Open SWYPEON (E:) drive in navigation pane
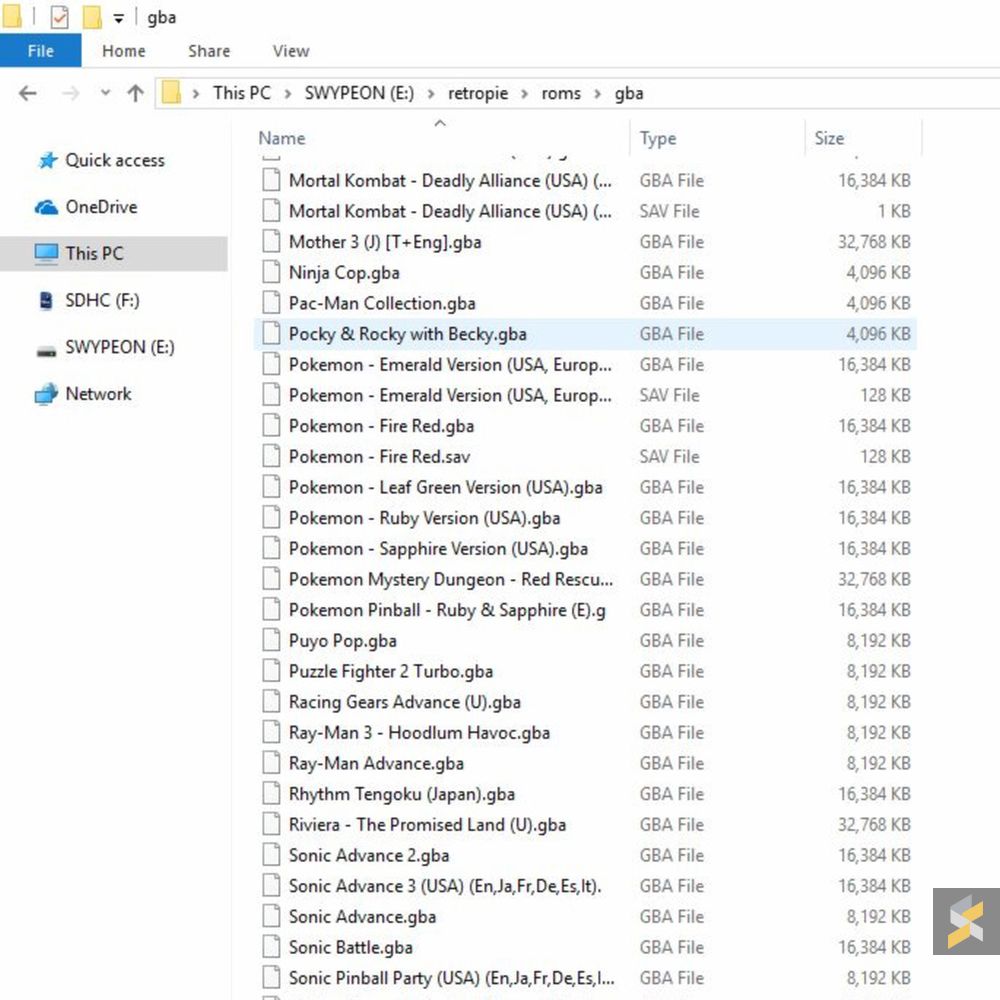This screenshot has width=1000, height=1000. pos(120,347)
